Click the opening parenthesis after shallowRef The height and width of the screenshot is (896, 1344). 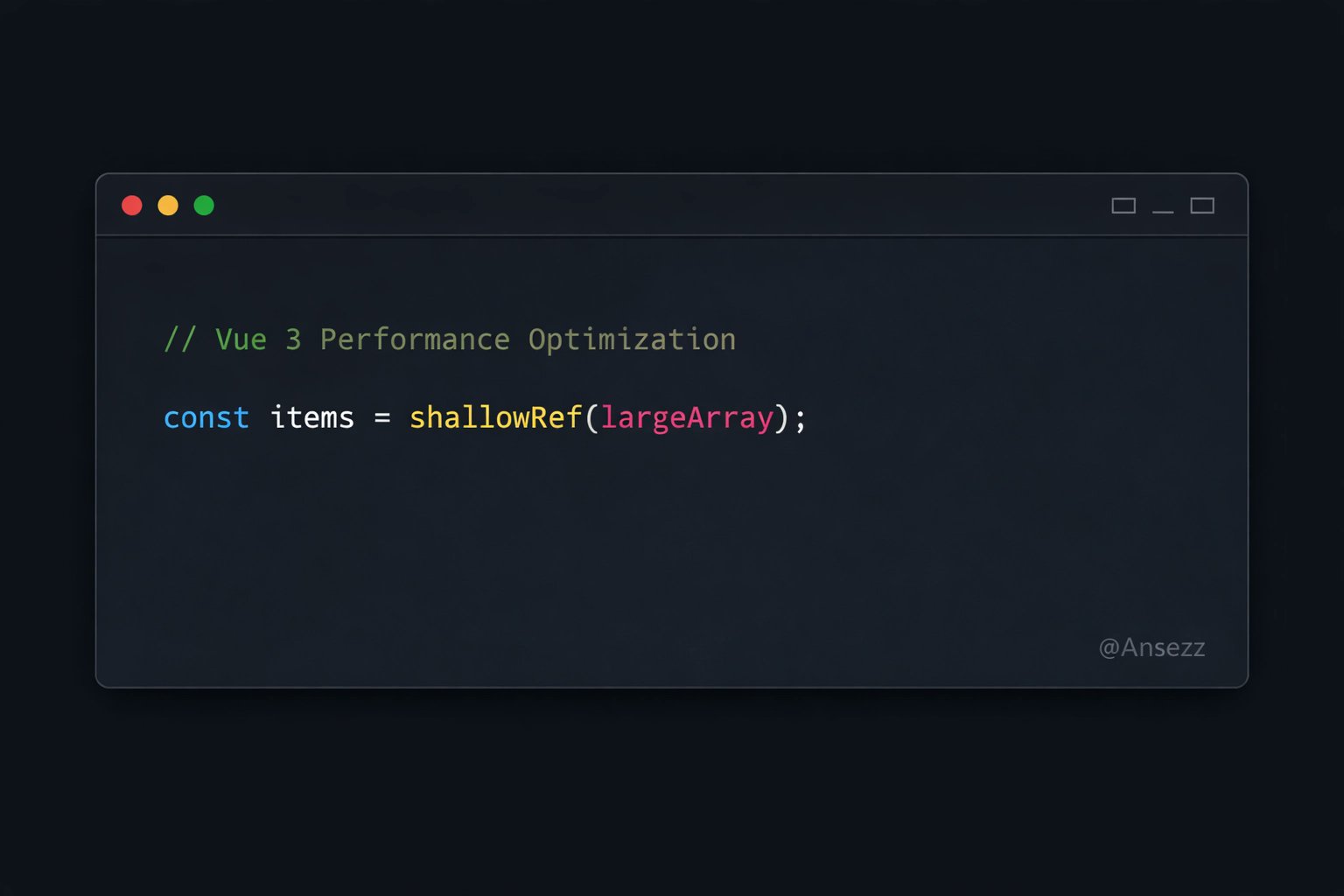(x=591, y=418)
